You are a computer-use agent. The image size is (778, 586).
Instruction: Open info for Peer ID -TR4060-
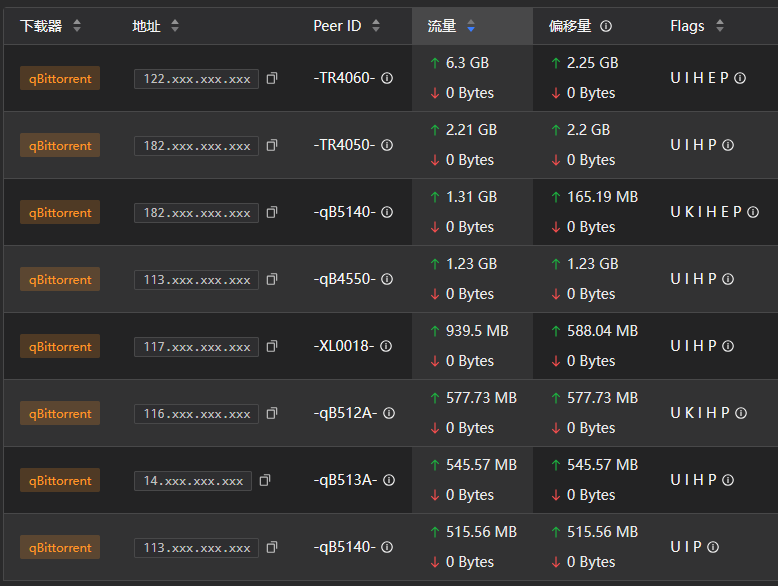(x=387, y=78)
